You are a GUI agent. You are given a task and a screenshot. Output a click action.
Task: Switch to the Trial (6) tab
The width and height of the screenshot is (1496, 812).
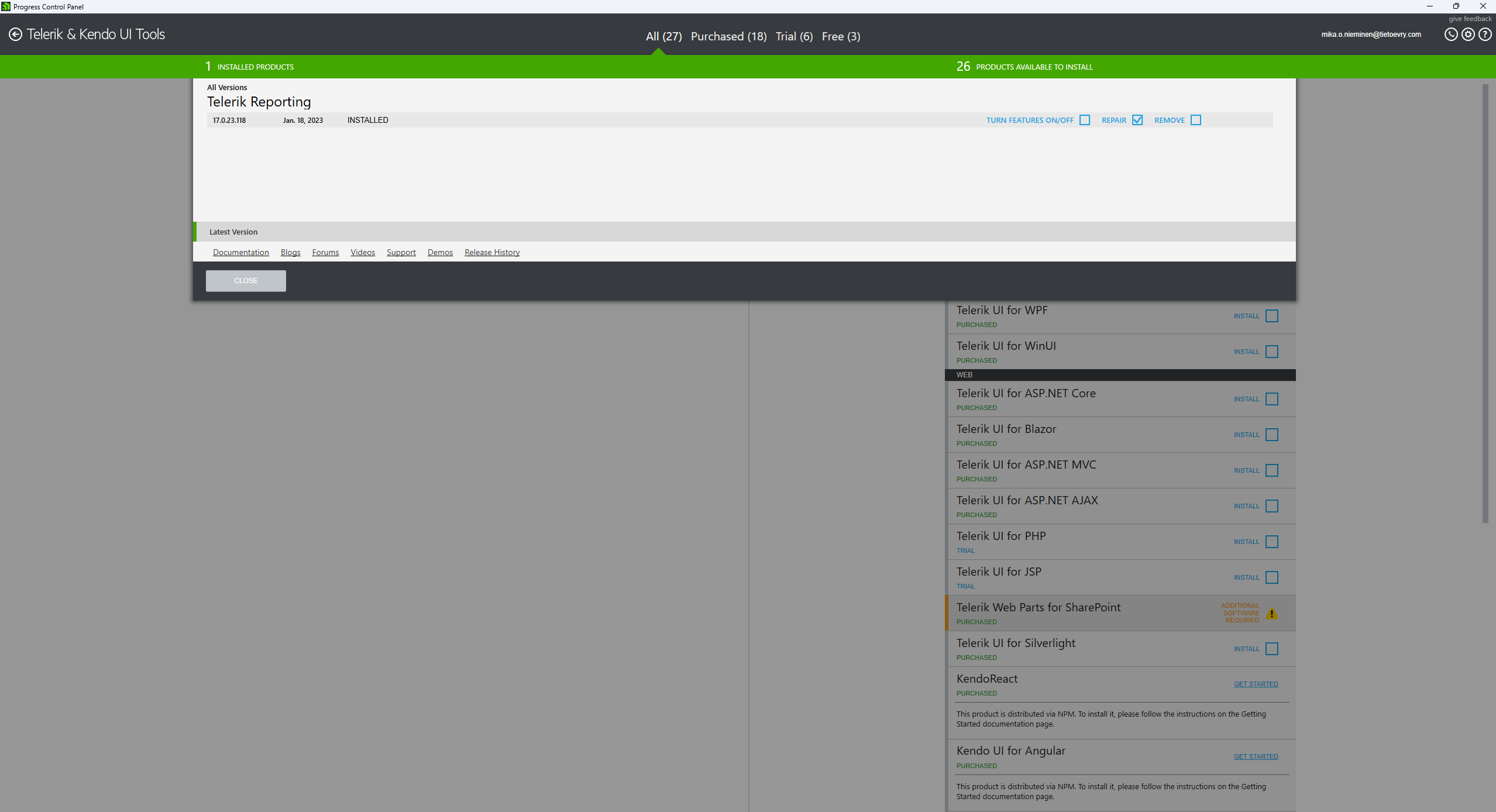click(794, 36)
